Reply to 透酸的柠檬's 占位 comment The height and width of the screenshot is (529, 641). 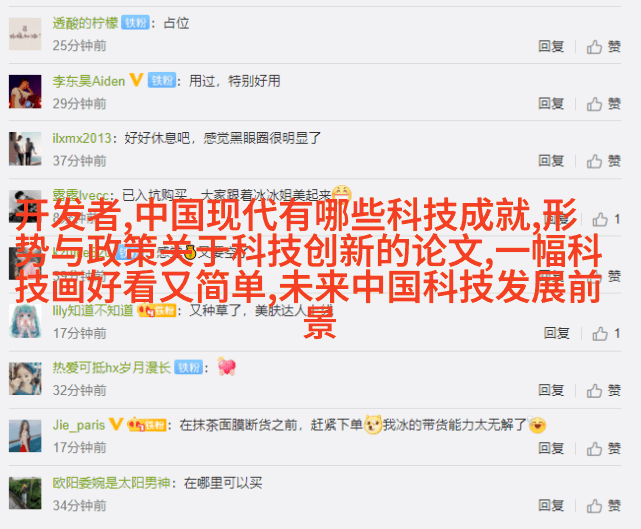(551, 47)
